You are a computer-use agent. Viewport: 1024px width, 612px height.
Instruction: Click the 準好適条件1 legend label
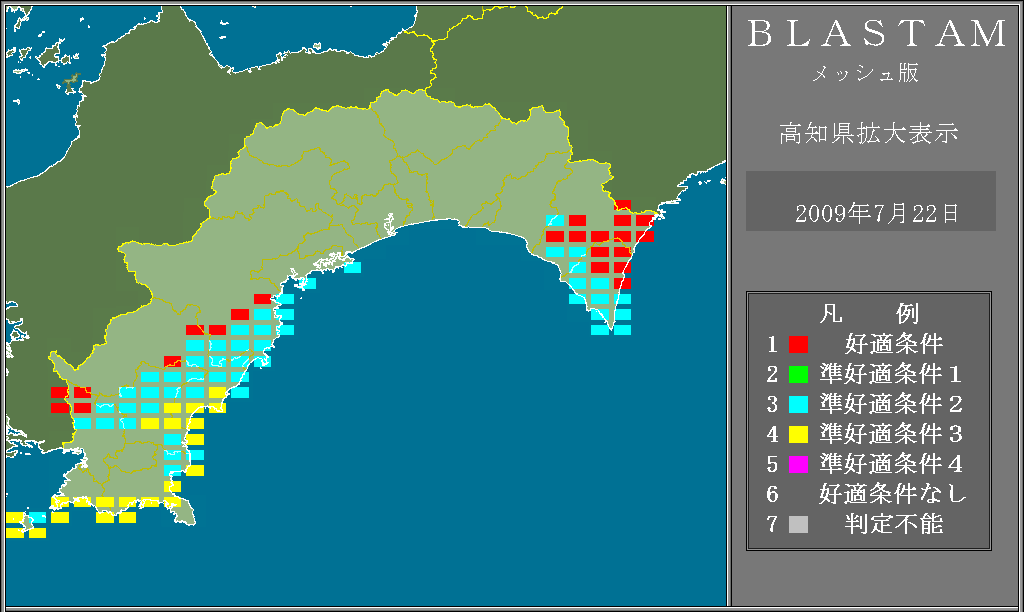click(891, 374)
